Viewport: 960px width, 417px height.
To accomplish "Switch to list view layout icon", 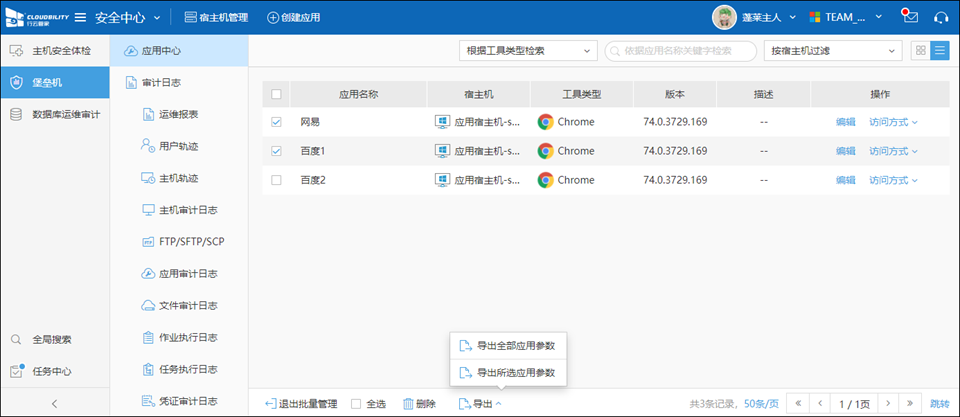I will pos(940,50).
